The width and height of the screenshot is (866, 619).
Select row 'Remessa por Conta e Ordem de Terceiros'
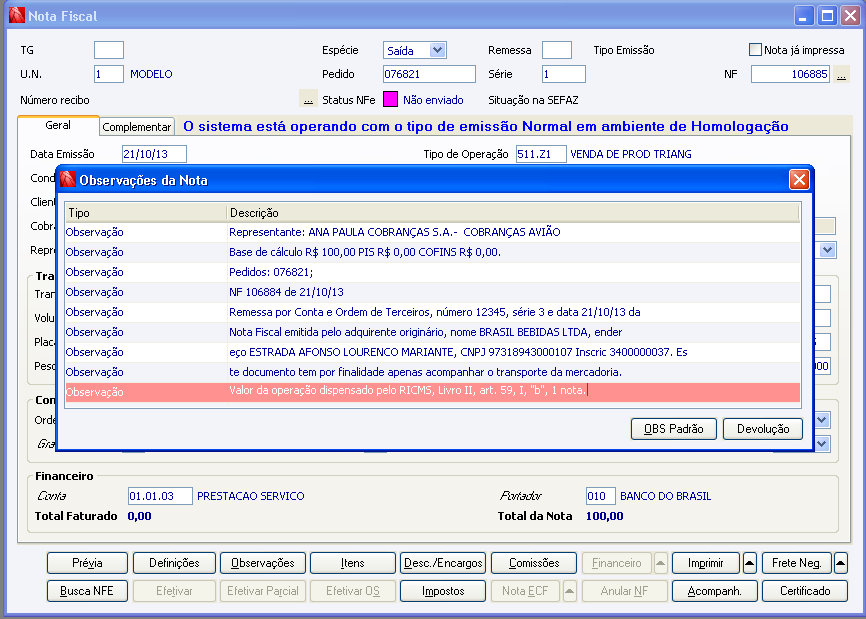point(432,312)
